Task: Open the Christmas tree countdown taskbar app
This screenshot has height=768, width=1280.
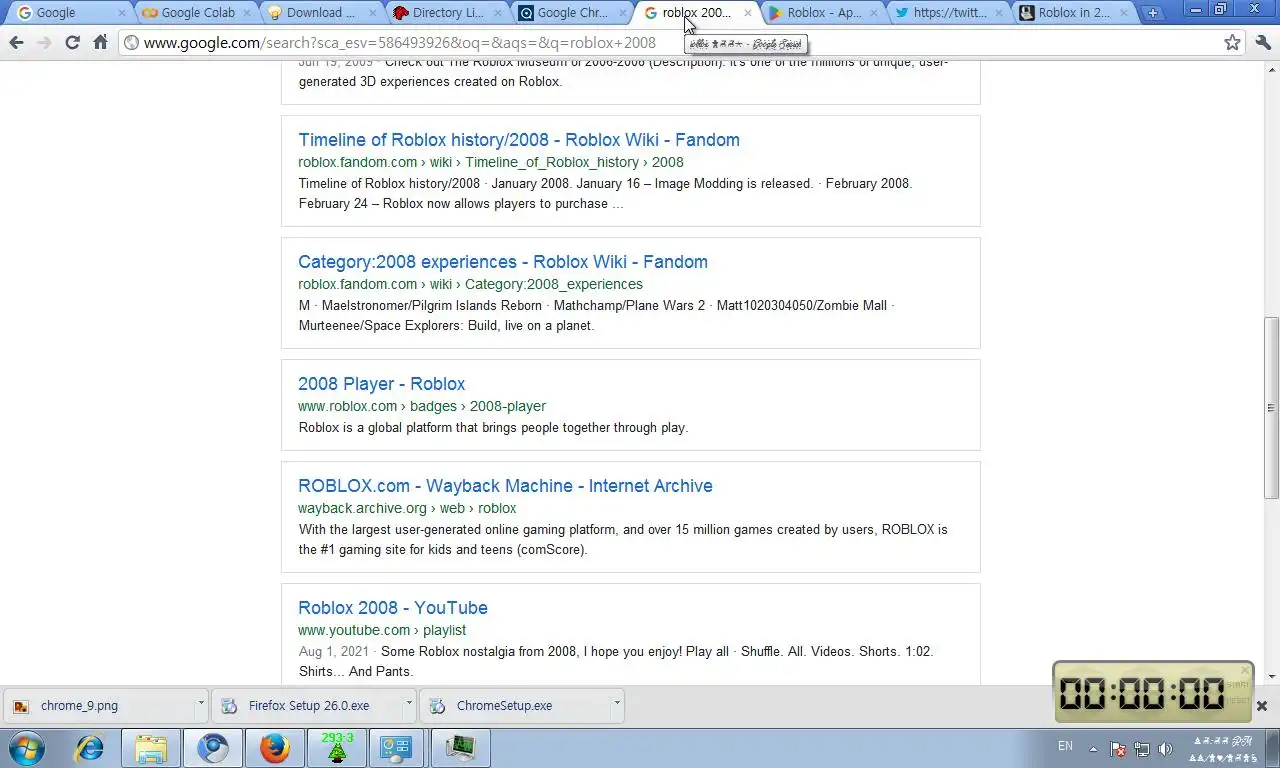Action: tap(337, 748)
